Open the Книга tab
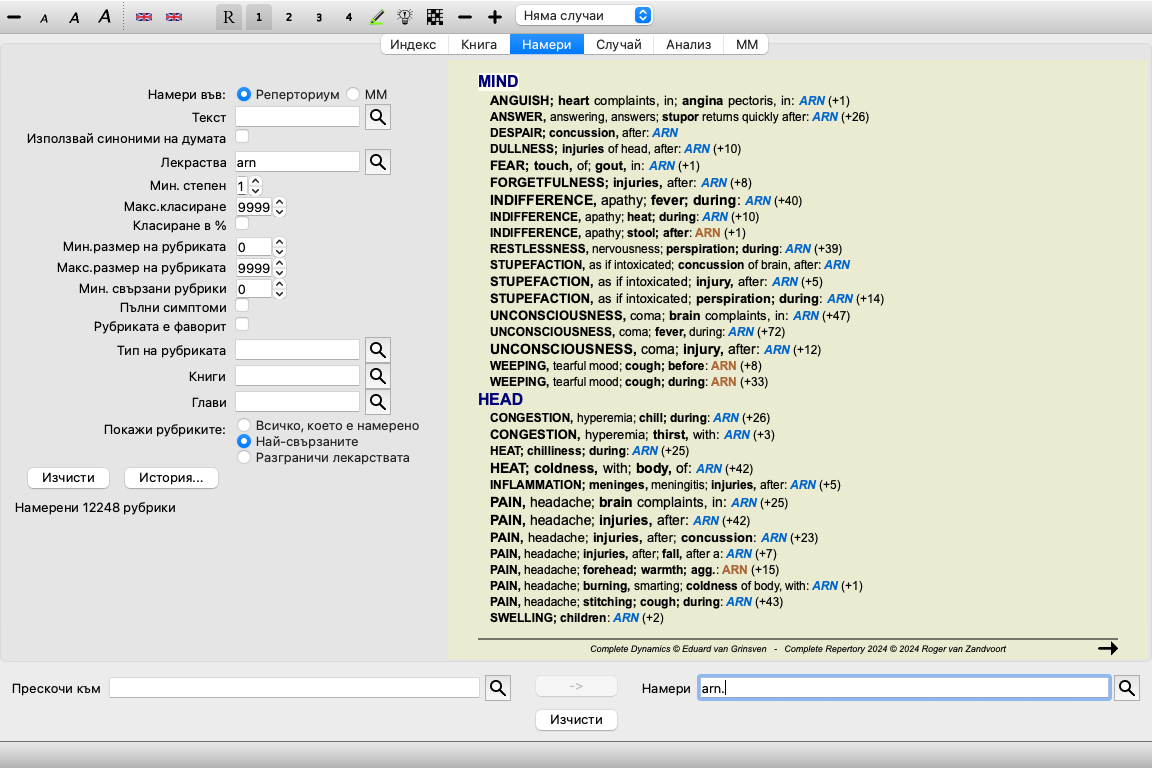The height and width of the screenshot is (768, 1152). (479, 44)
